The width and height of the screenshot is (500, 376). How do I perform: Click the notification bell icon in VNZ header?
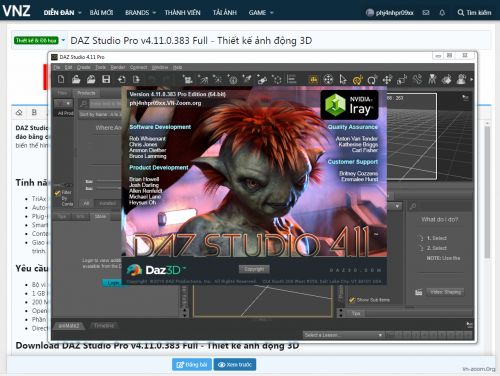[442, 13]
